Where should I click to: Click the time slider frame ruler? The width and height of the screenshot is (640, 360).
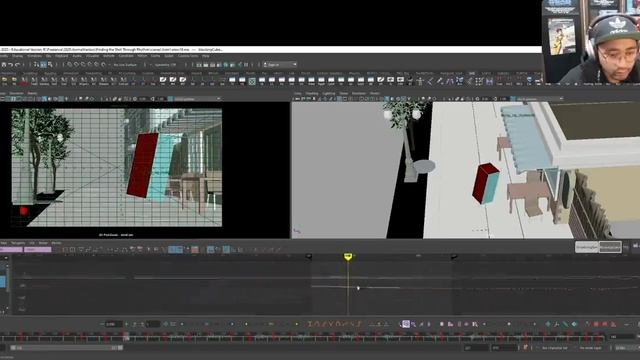tap(302, 338)
